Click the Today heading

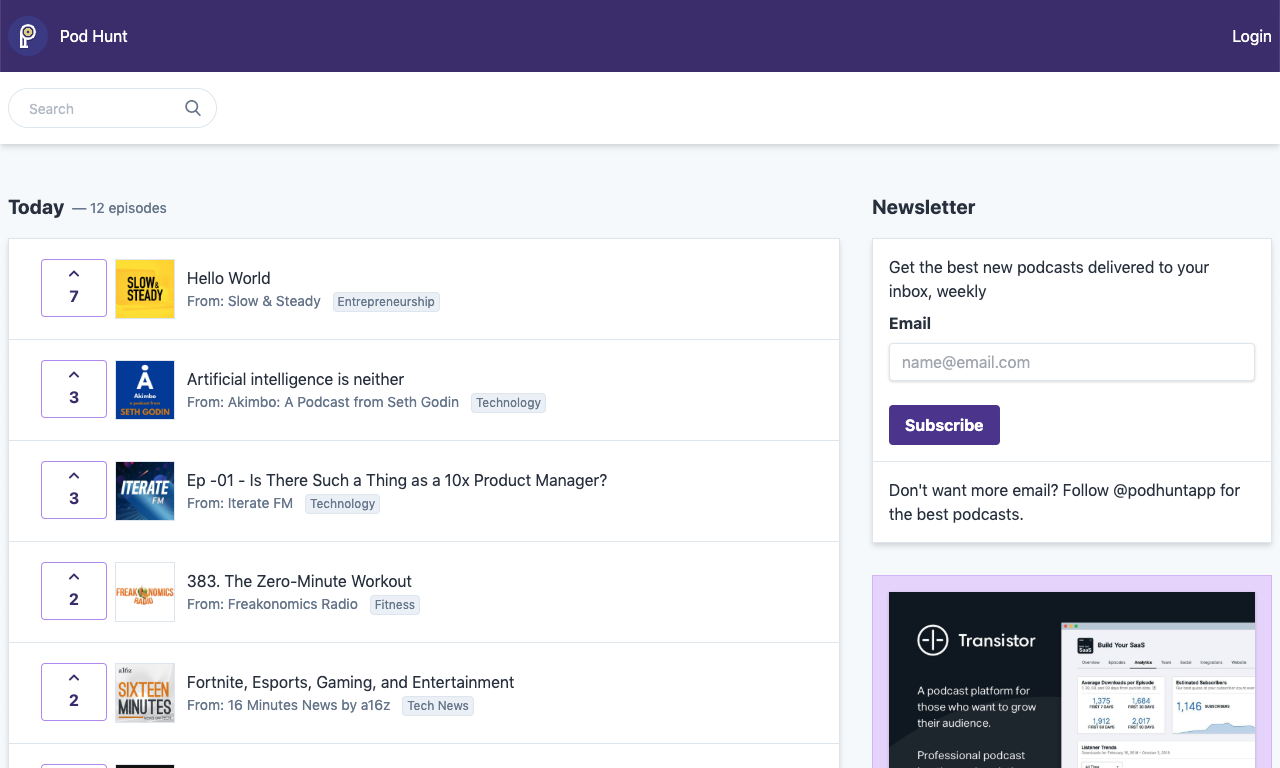(36, 207)
